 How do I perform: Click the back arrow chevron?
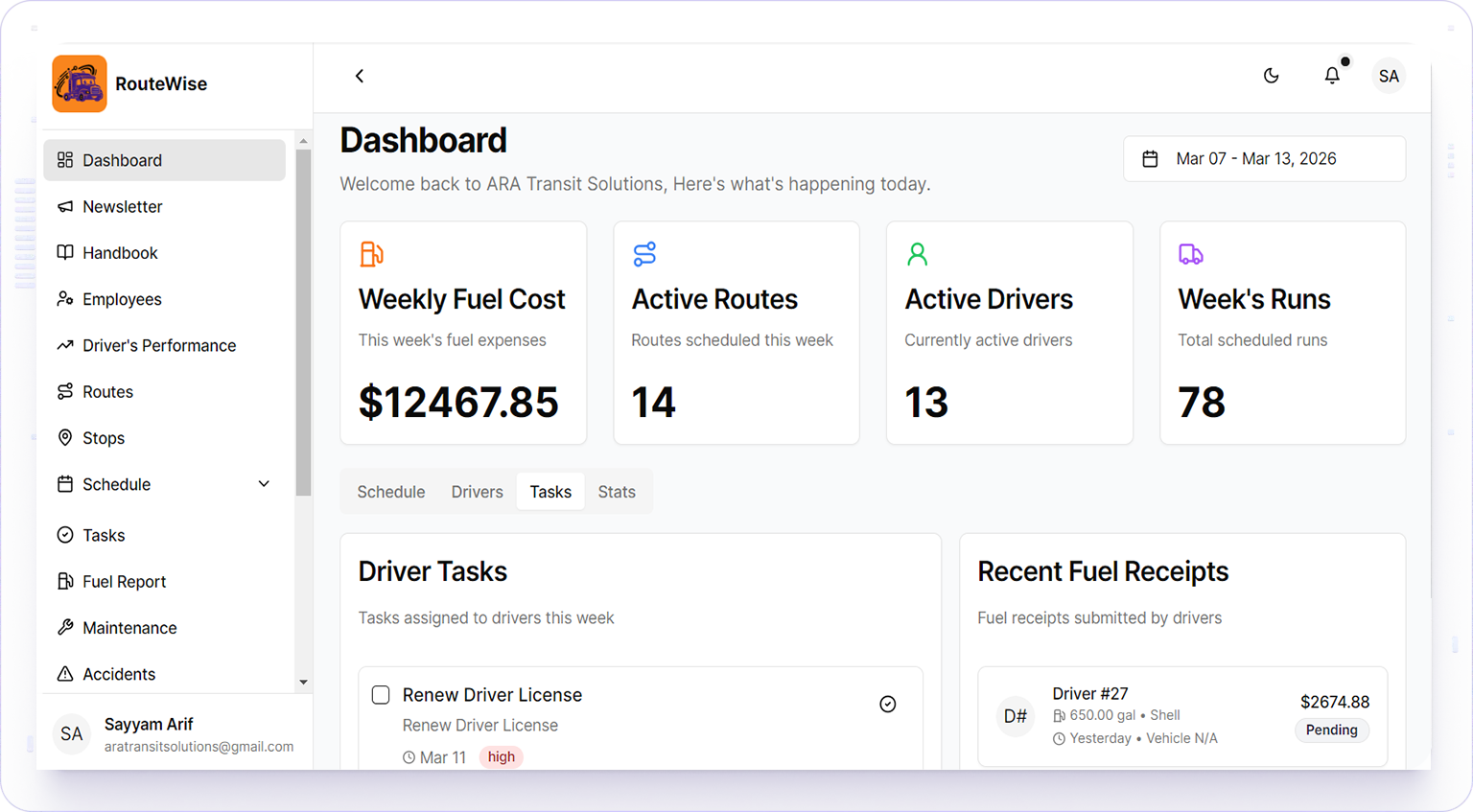[360, 76]
